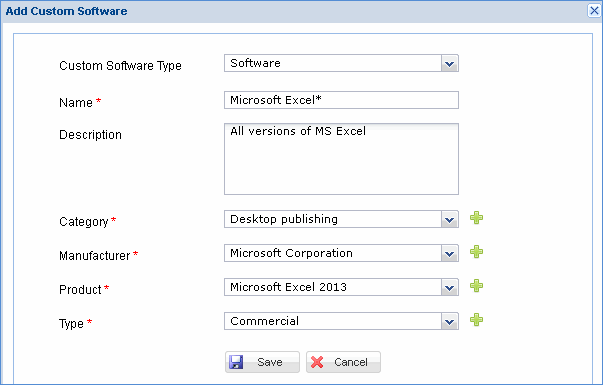Click the Add Custom Software title
603x385 pixels.
pos(66,11)
